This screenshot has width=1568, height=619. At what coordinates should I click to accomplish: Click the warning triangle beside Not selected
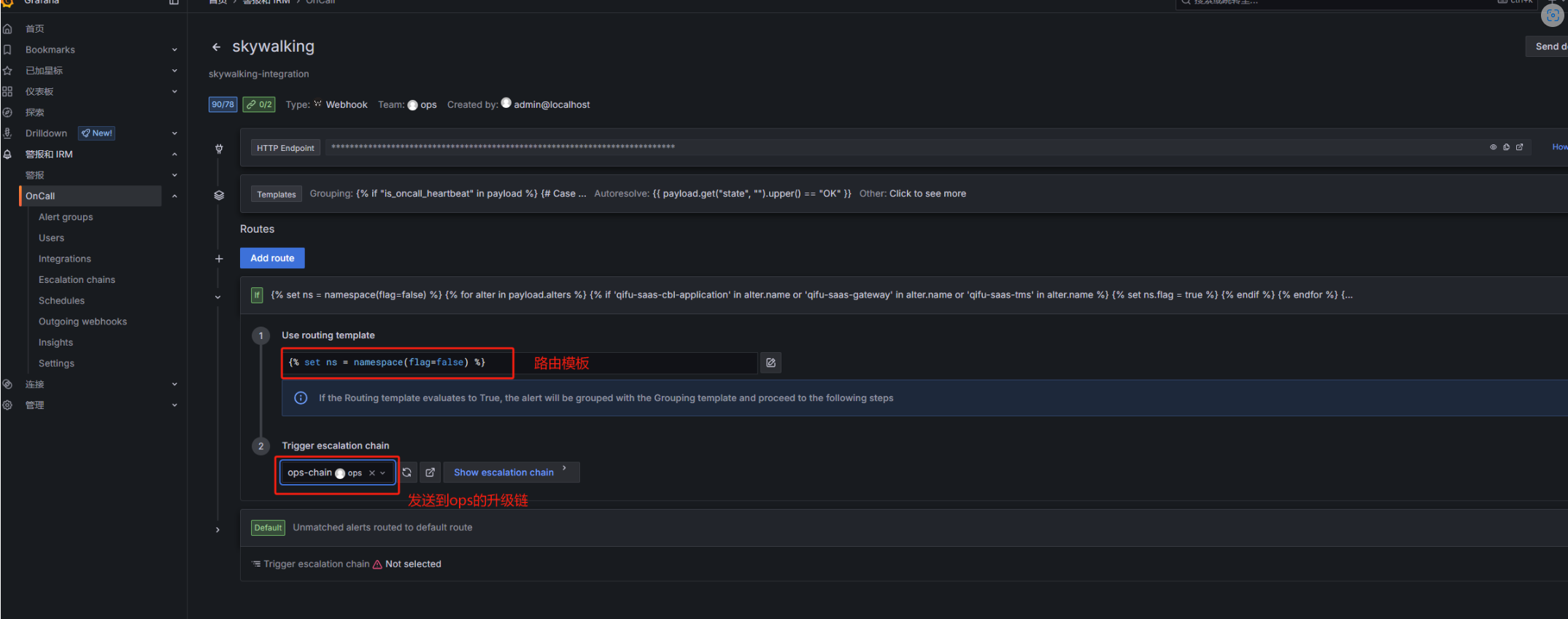pos(377,564)
